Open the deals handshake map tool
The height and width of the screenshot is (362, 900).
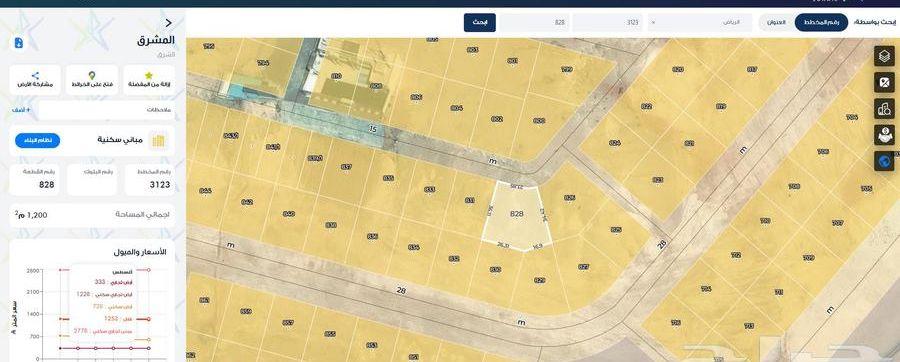click(x=884, y=135)
